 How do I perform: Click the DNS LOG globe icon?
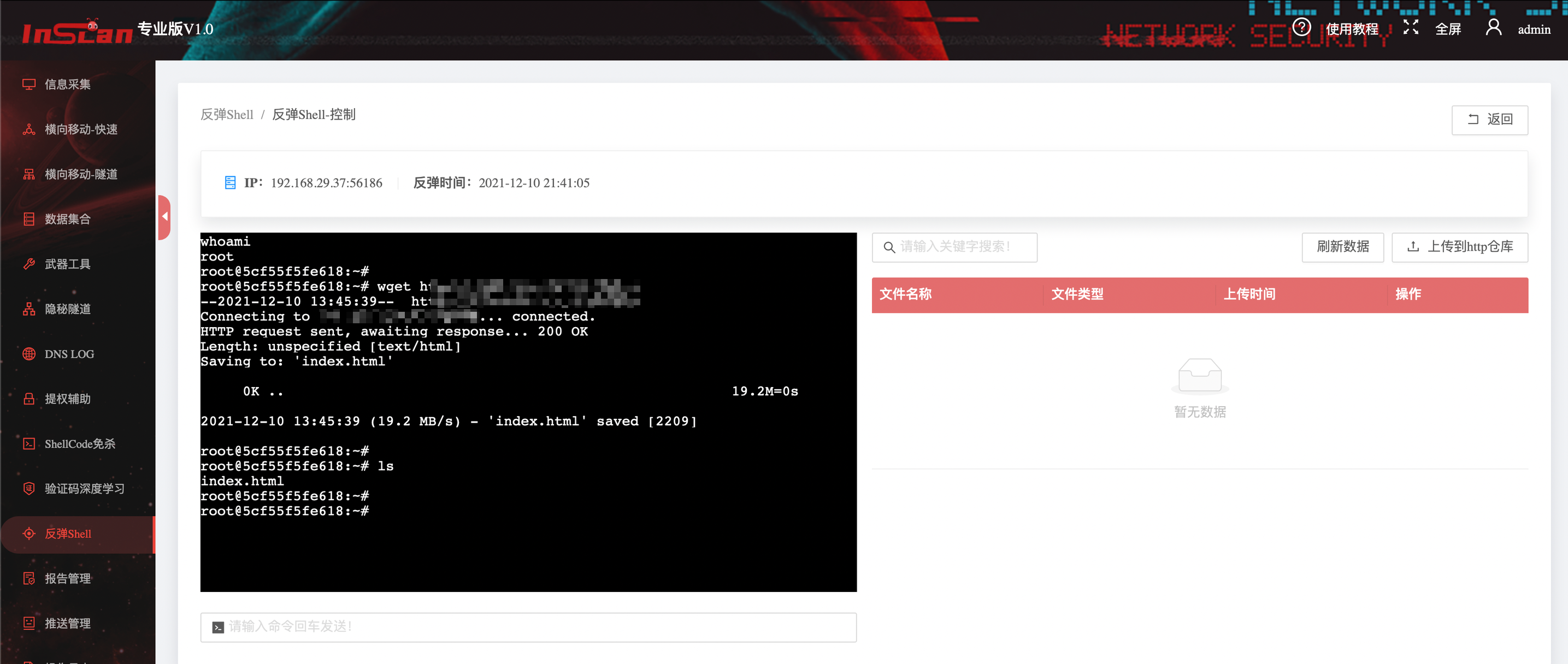(28, 354)
